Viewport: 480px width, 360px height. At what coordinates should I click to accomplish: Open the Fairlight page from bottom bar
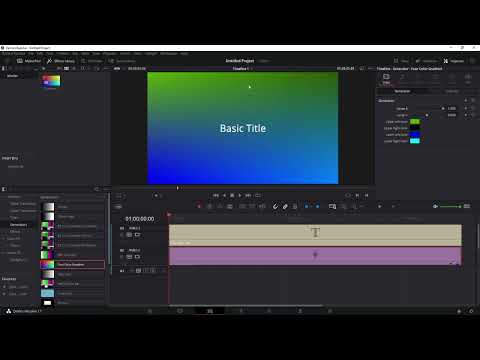coord(300,311)
